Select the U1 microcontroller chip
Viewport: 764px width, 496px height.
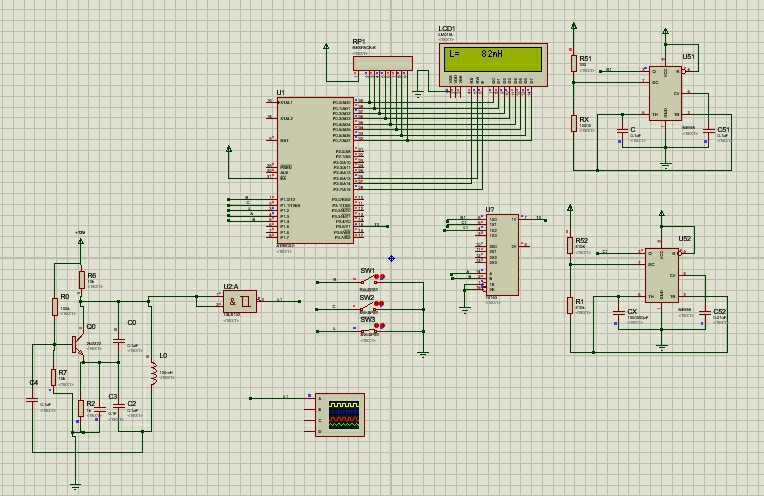pos(315,170)
